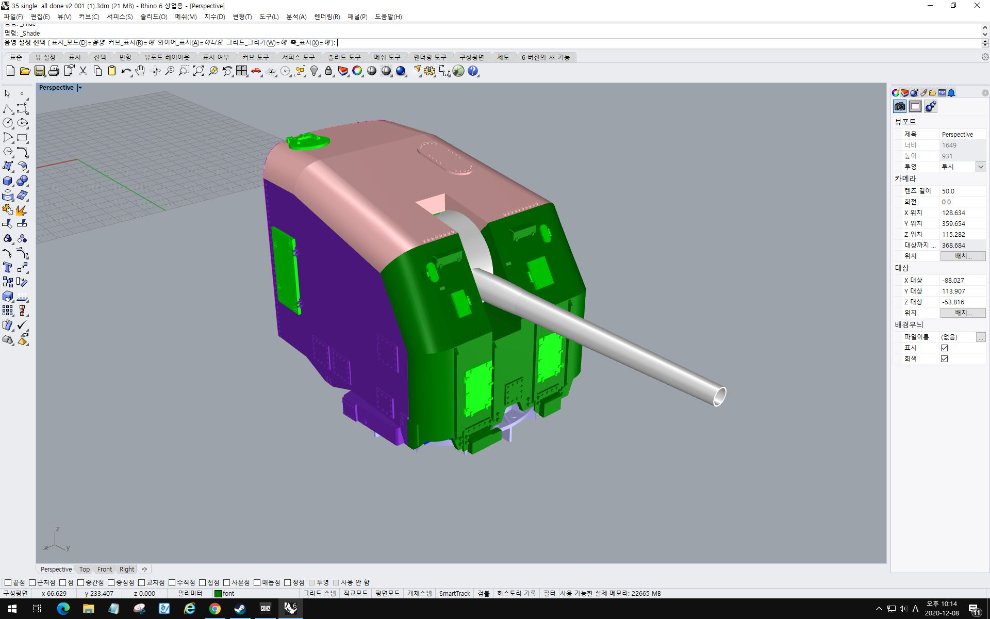990x619 pixels.
Task: Open the Open File folder icon
Action: click(25, 72)
